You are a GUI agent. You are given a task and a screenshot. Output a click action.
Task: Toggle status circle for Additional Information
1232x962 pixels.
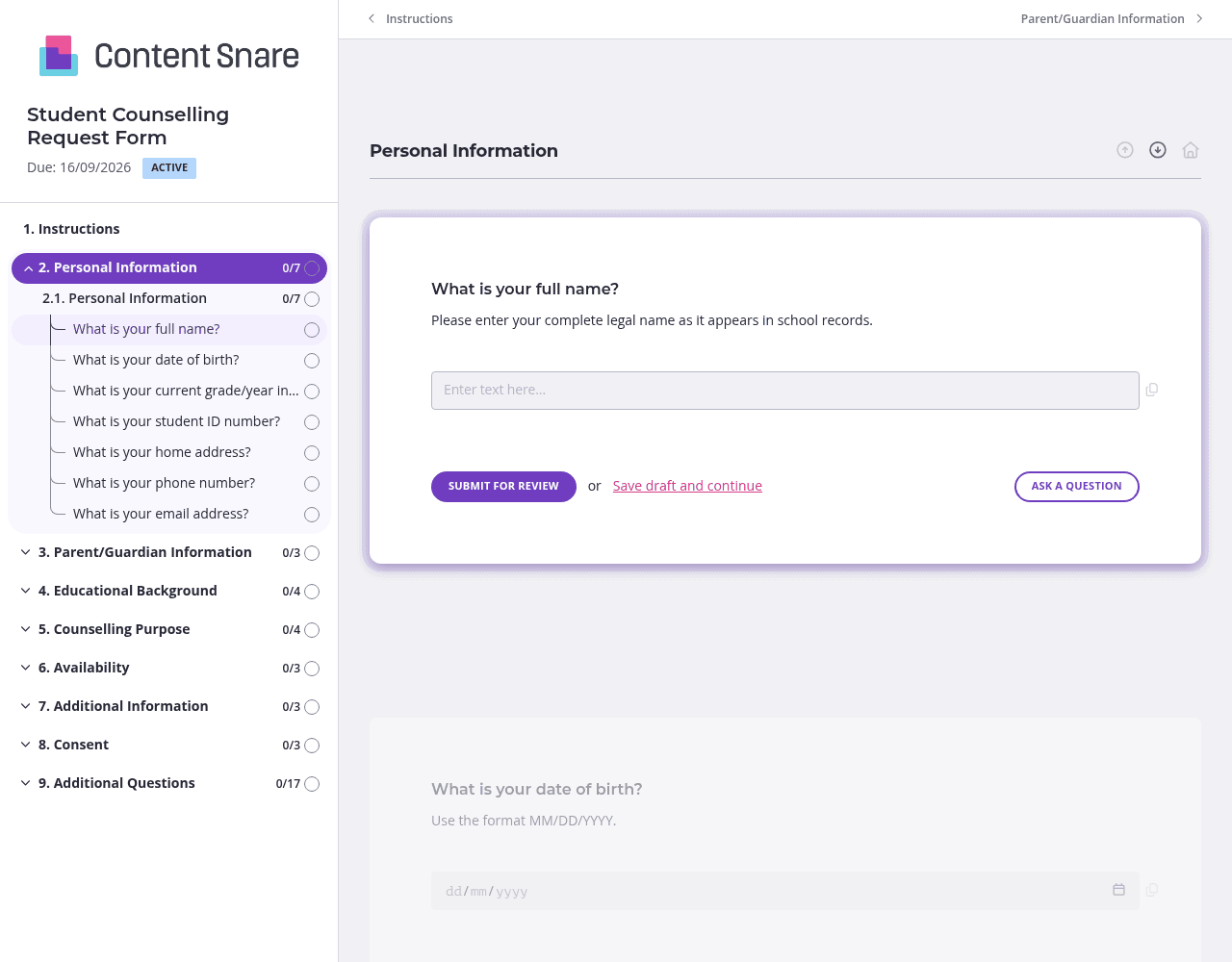click(312, 707)
